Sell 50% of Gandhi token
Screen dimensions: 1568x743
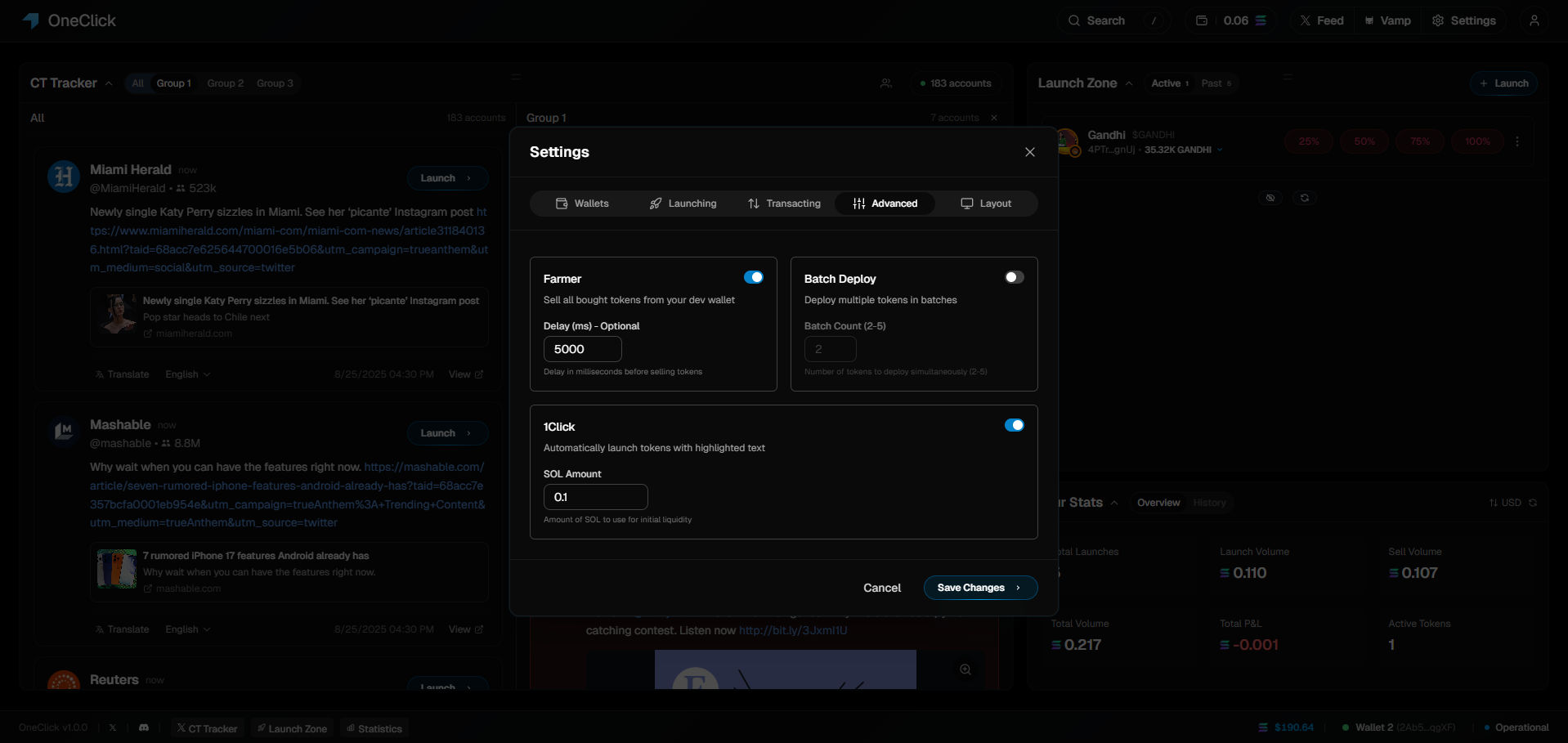pyautogui.click(x=1364, y=141)
